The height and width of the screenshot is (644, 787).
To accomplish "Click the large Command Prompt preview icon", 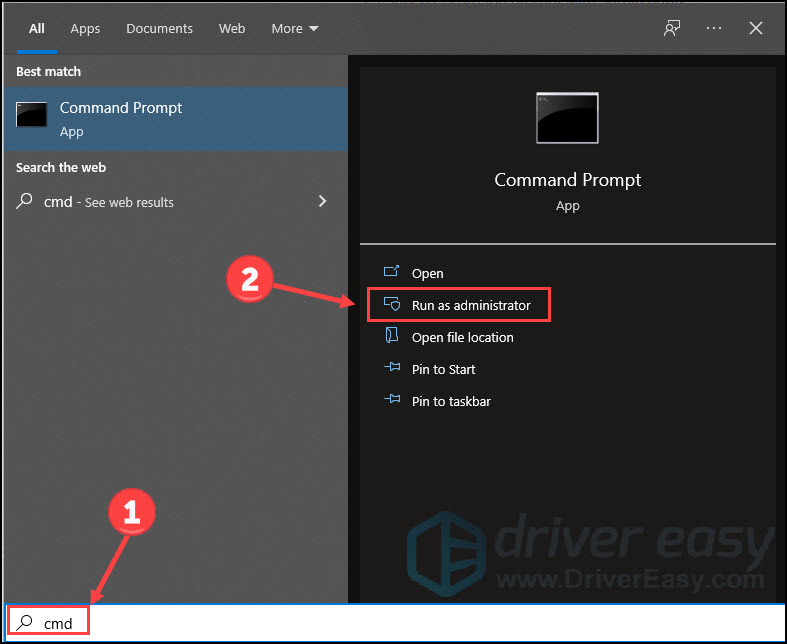I will pyautogui.click(x=567, y=118).
